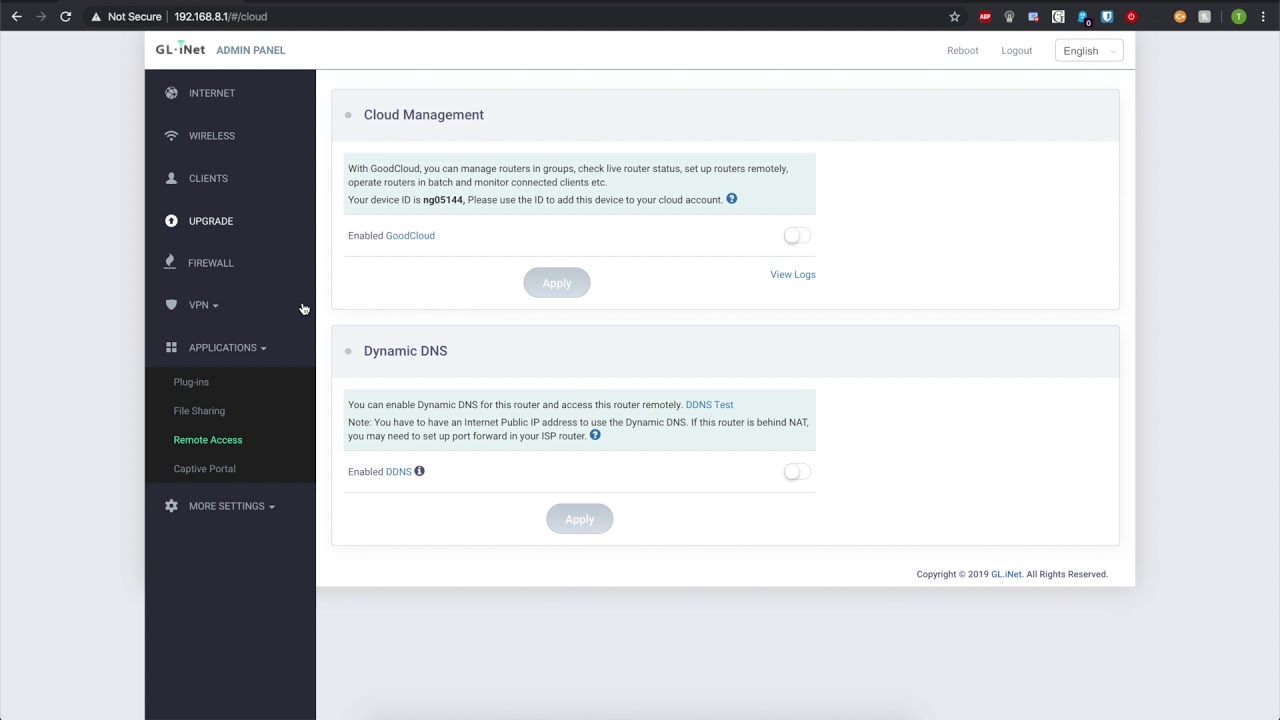Open the Internet section globe icon
The height and width of the screenshot is (720, 1280).
pyautogui.click(x=171, y=93)
